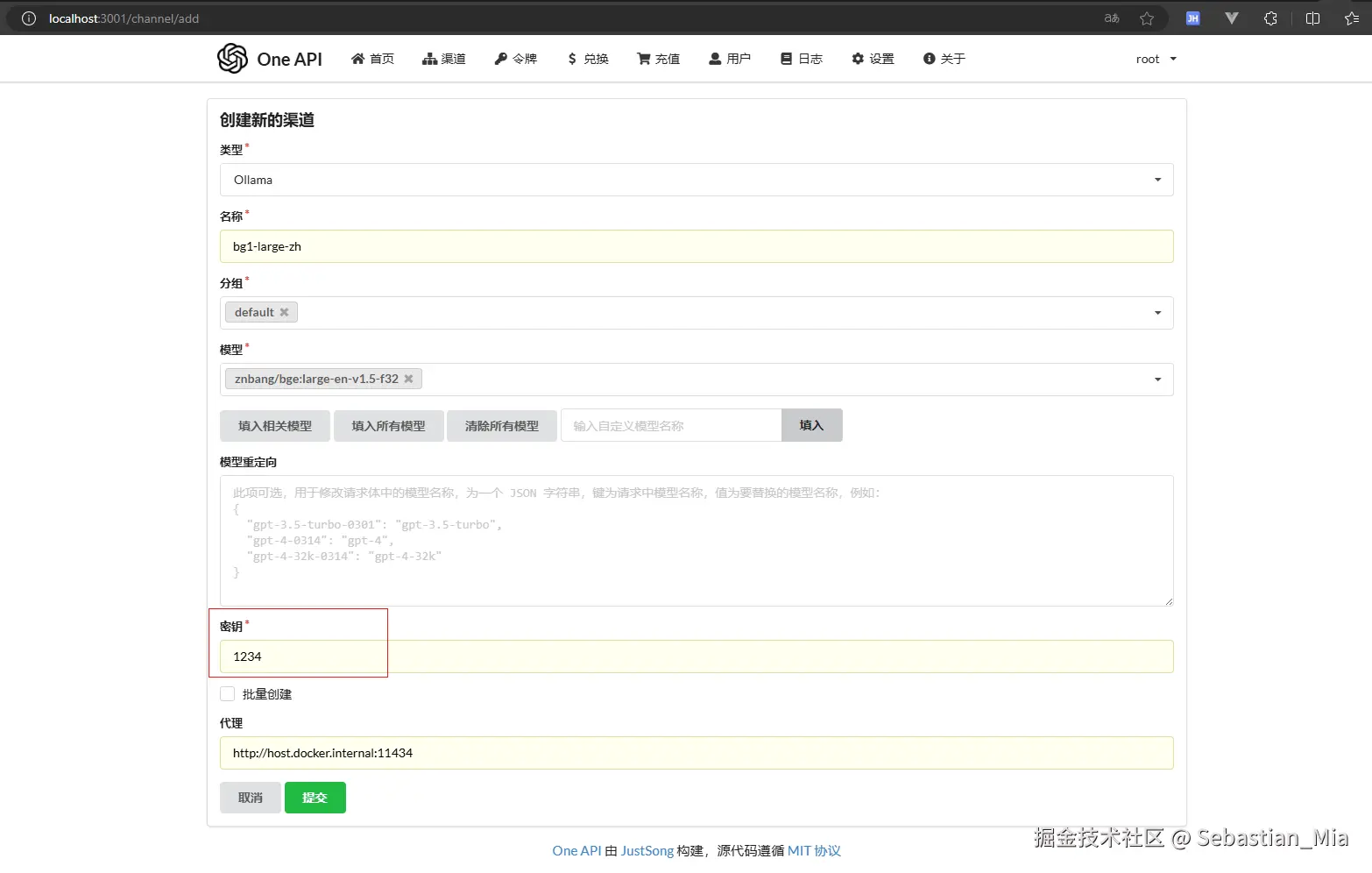Expand the 分组 group dropdown arrow
The height and width of the screenshot is (873, 1372).
[x=1157, y=313]
